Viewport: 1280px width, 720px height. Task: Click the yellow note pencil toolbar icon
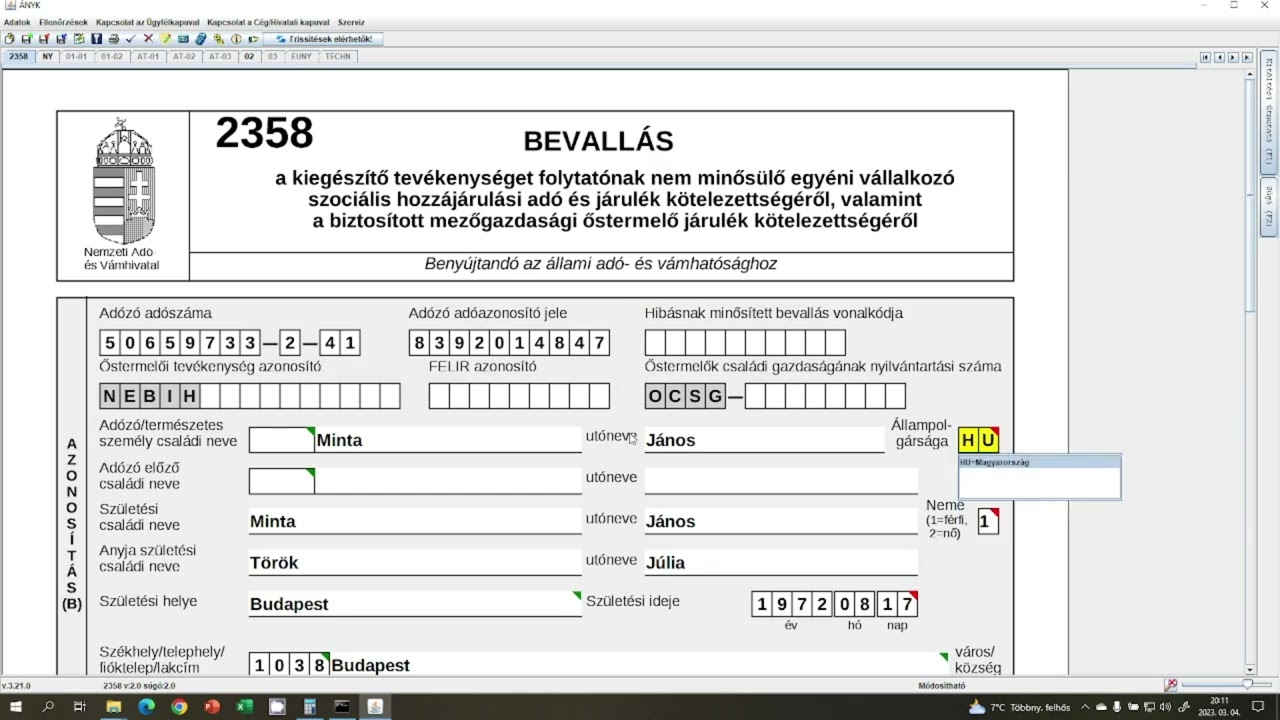point(166,39)
